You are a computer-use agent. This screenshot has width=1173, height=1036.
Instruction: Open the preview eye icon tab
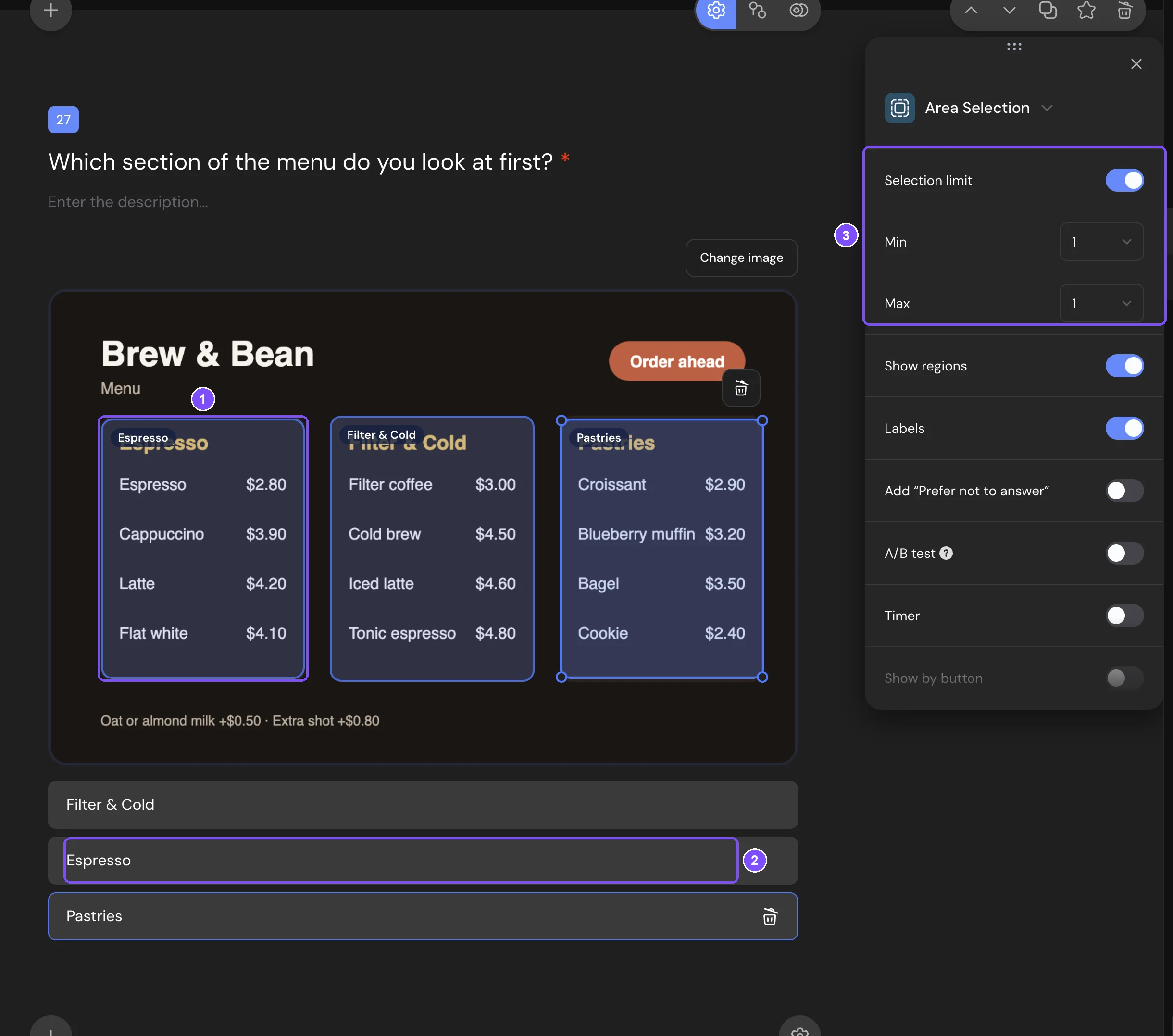(798, 10)
